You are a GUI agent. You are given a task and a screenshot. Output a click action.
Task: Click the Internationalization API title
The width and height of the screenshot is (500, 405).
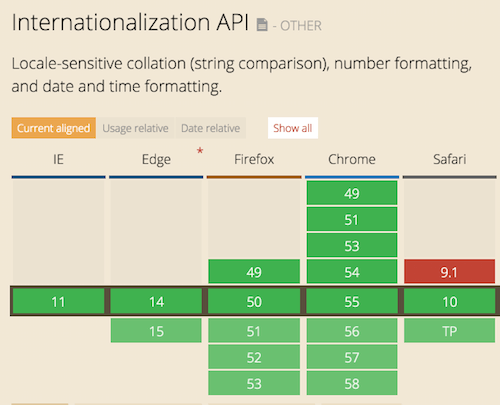pyautogui.click(x=130, y=23)
